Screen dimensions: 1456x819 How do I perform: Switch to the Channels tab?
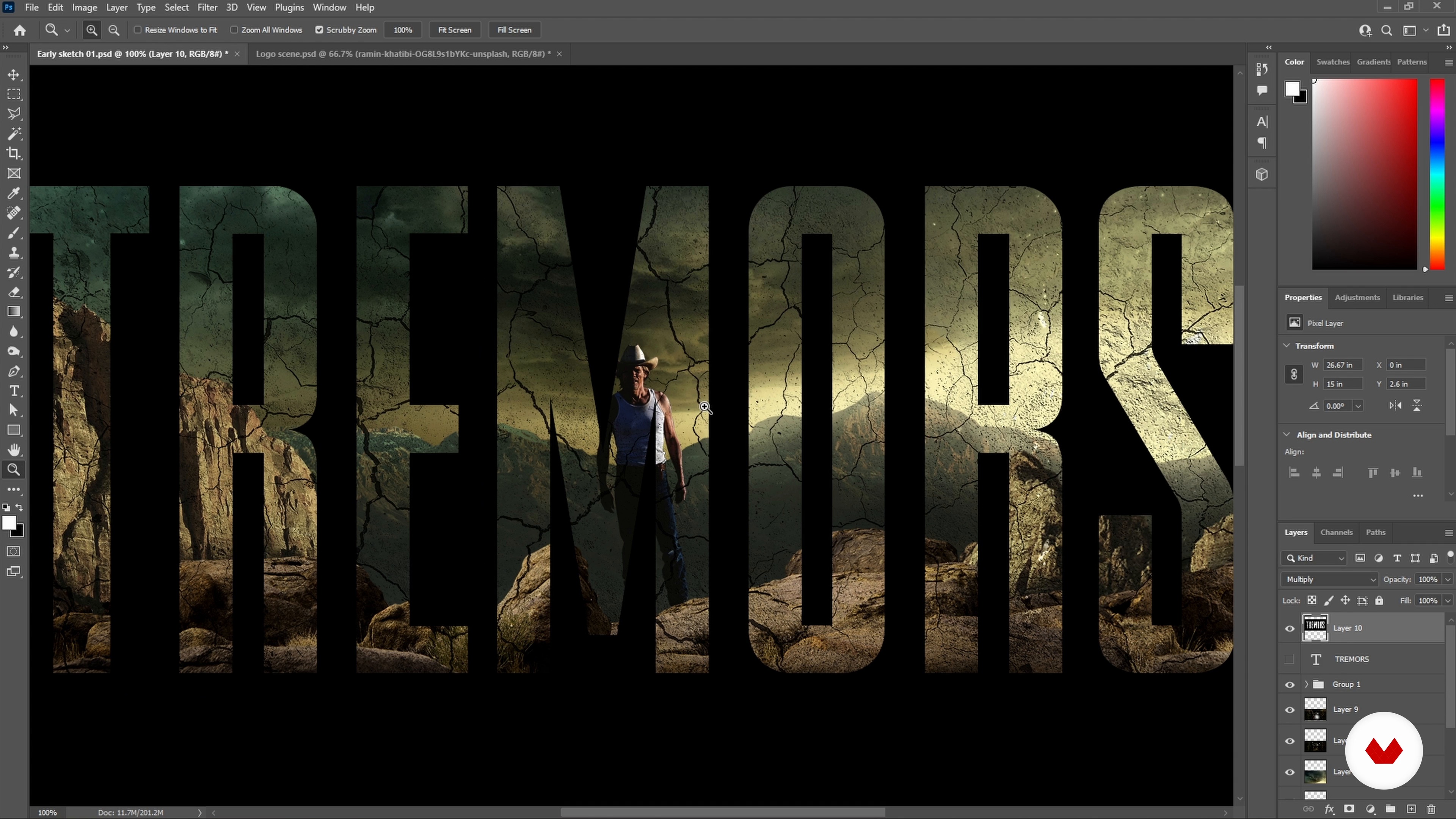(x=1336, y=532)
